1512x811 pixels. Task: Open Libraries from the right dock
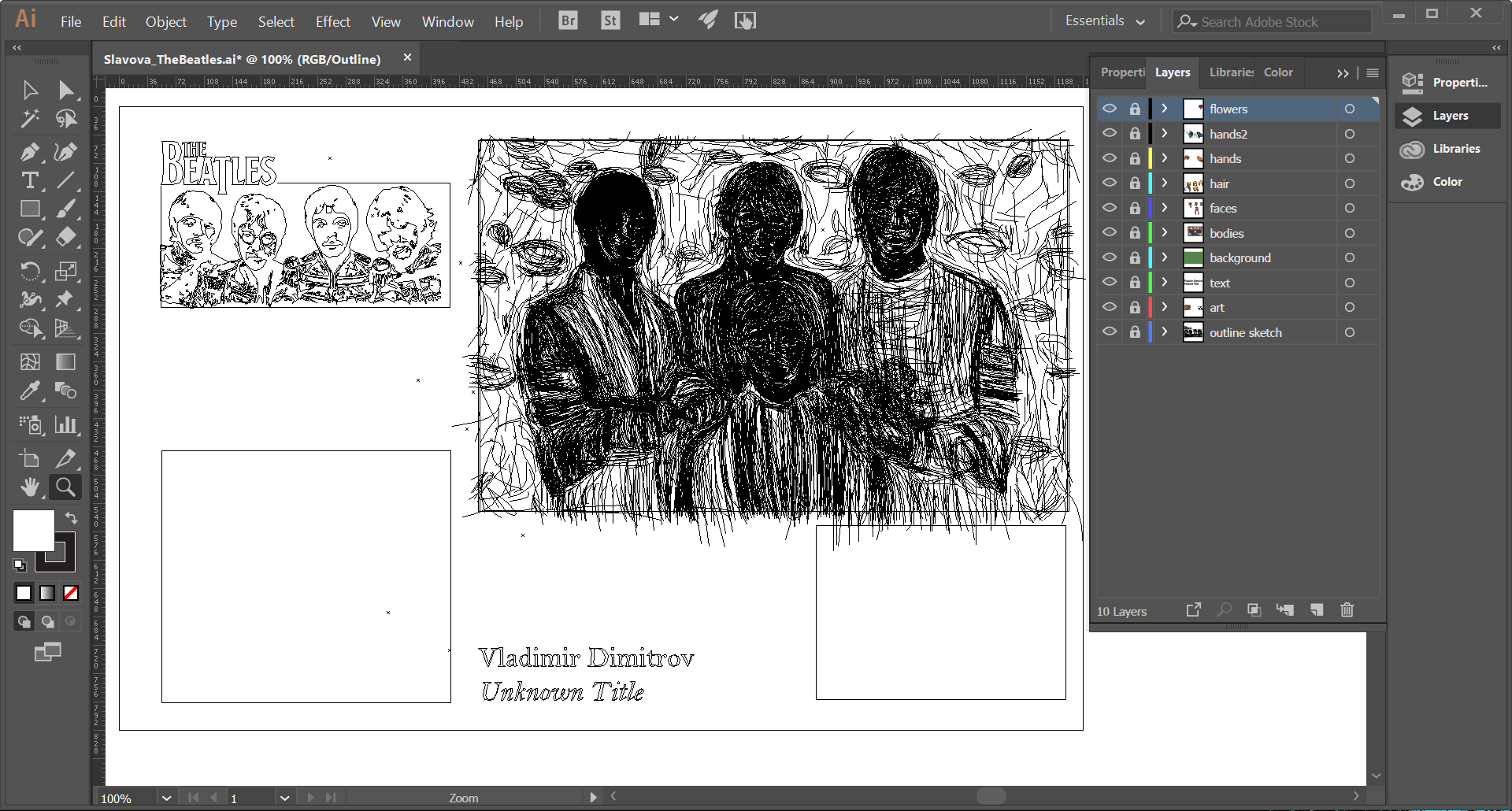click(x=1446, y=149)
